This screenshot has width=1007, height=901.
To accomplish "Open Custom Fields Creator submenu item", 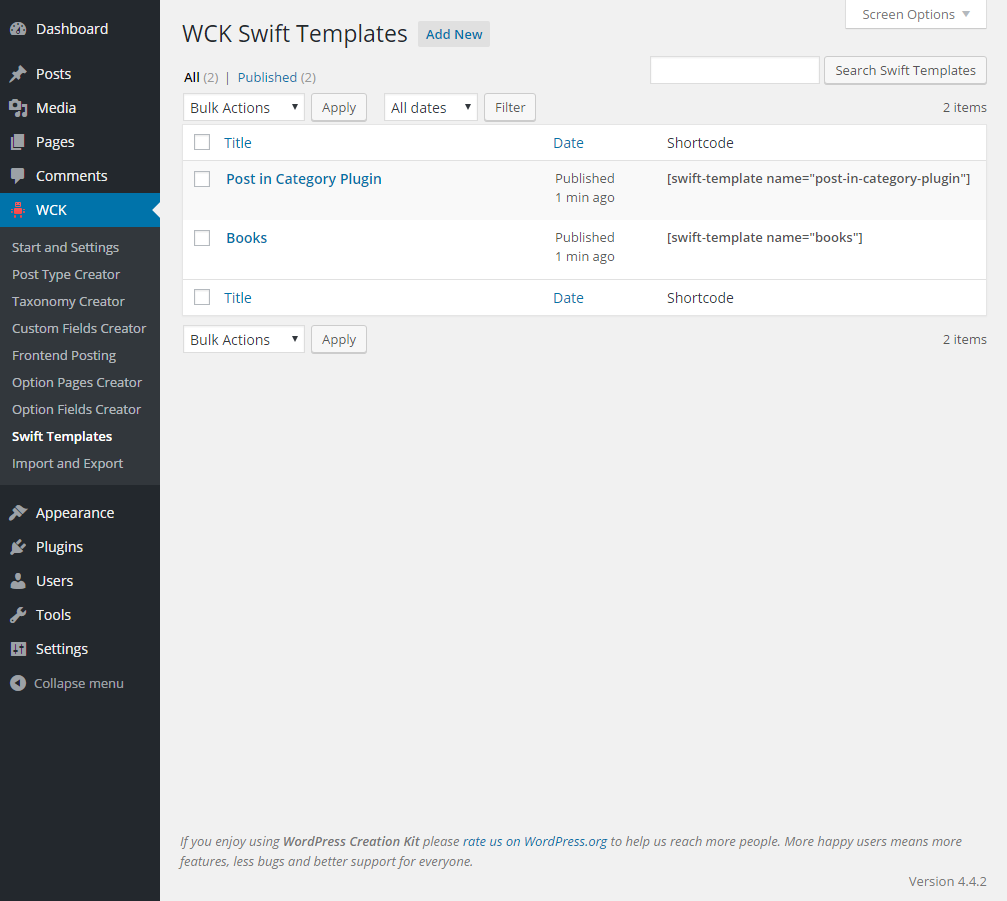I will tap(79, 328).
